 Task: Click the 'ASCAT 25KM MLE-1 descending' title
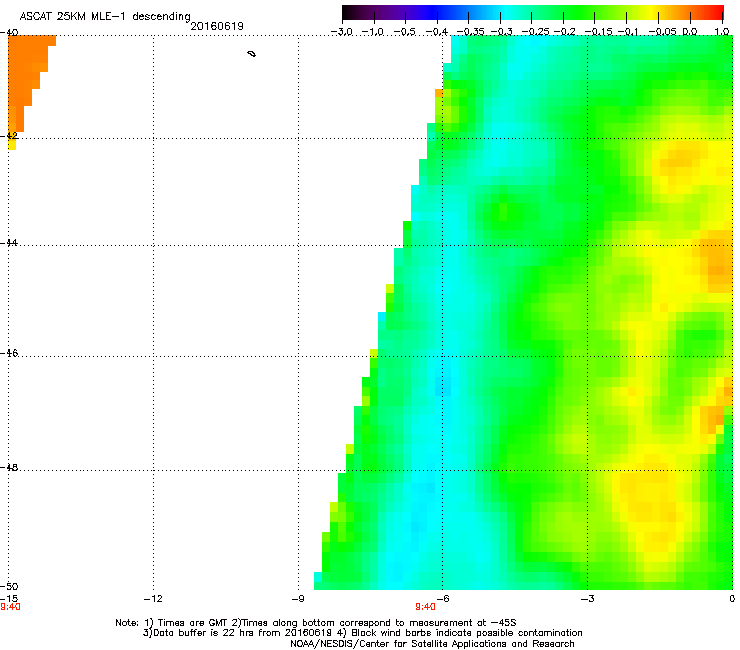[105, 16]
